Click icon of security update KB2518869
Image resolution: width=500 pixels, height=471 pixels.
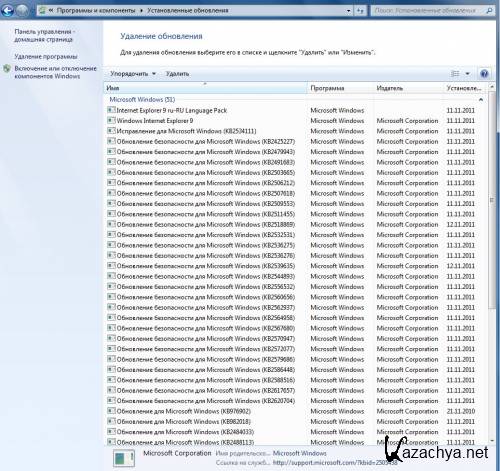click(111, 224)
